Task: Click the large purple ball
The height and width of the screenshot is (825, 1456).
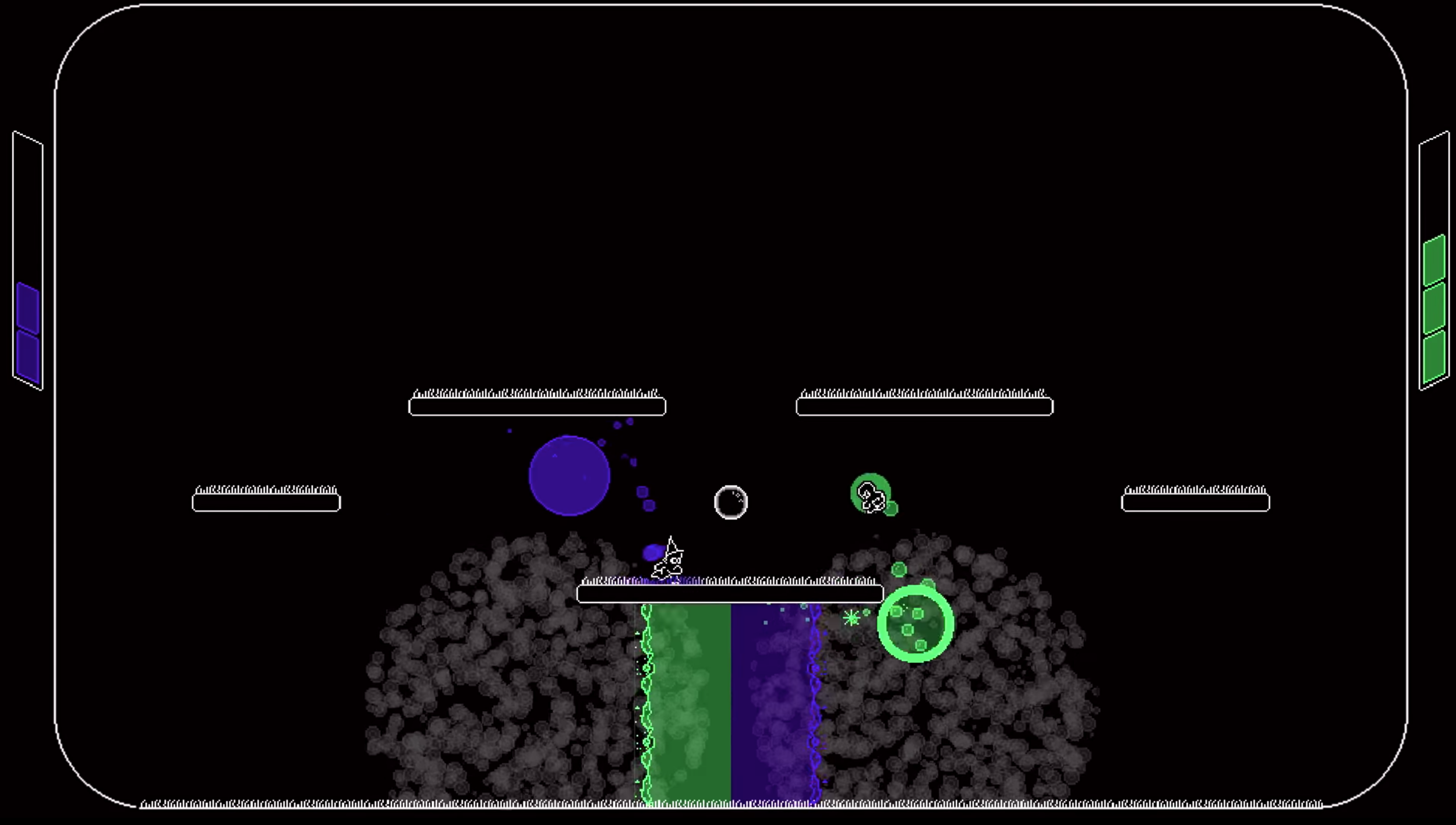Action: (x=569, y=476)
